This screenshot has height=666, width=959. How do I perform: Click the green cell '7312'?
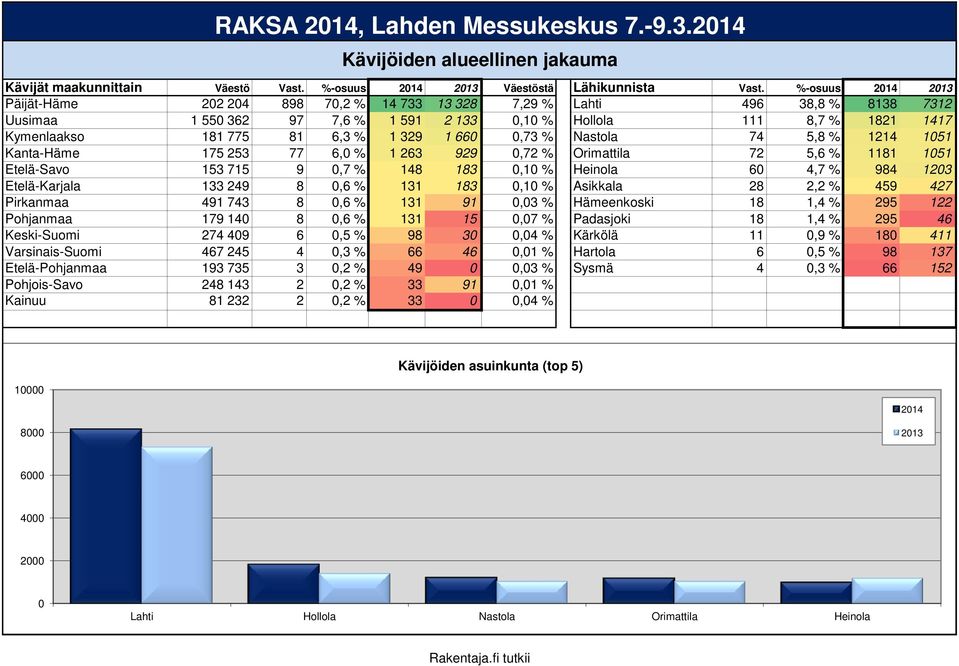(927, 104)
